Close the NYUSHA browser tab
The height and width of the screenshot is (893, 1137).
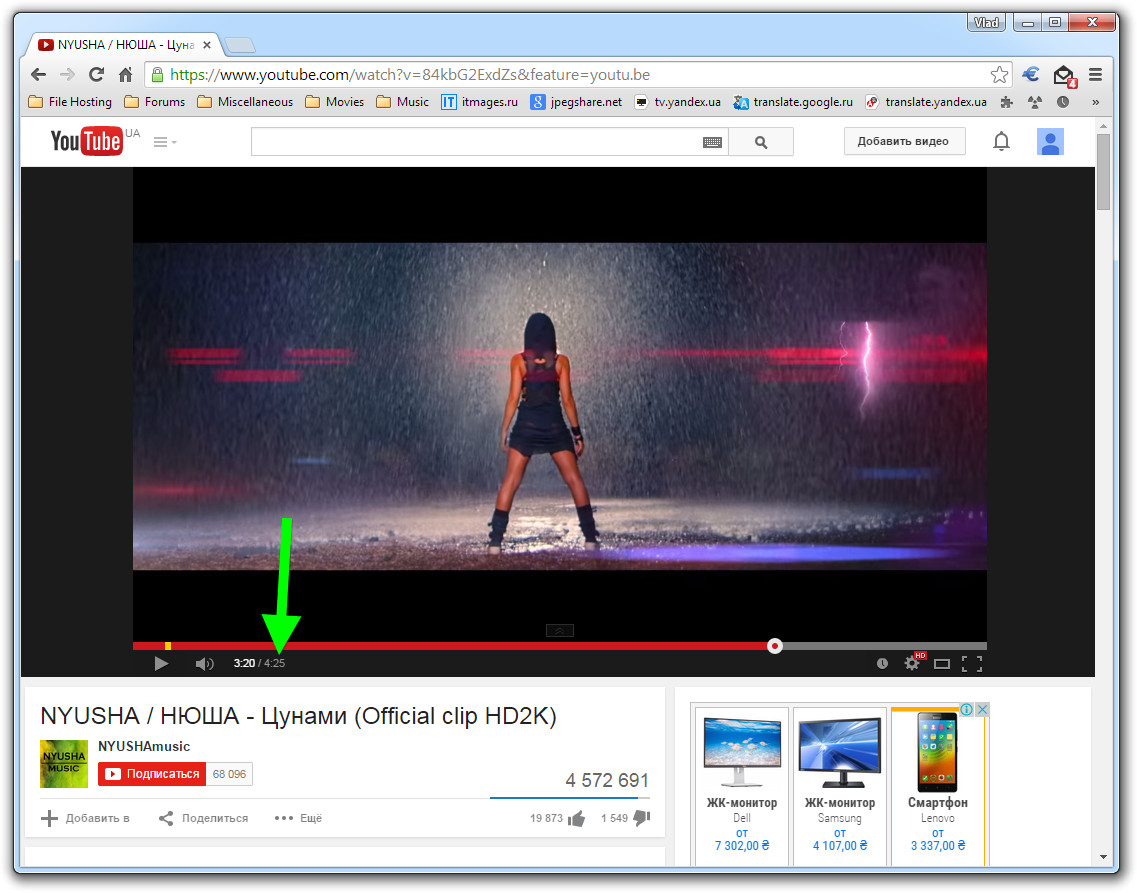pyautogui.click(x=207, y=45)
